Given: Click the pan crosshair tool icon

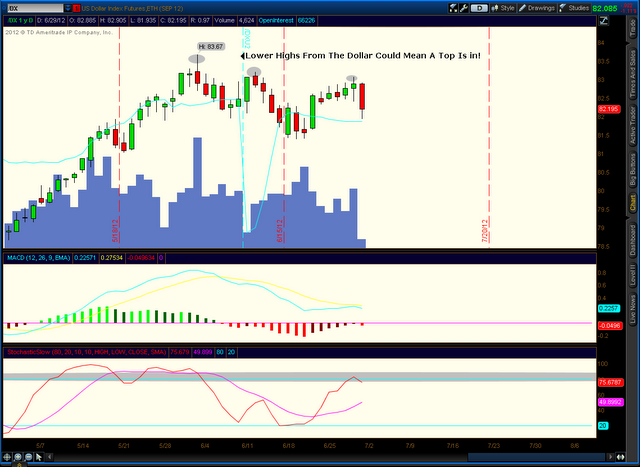Looking at the screenshot, I should click(7, 457).
